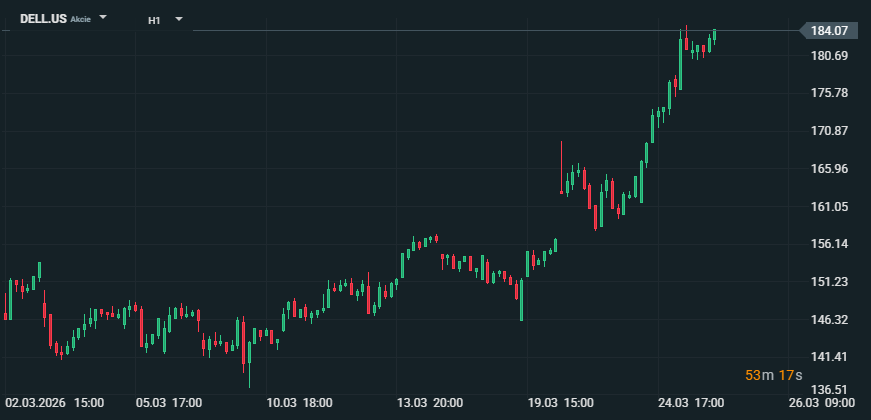
Task: Select the 24.03 17:00 time marker
Action: (x=691, y=403)
